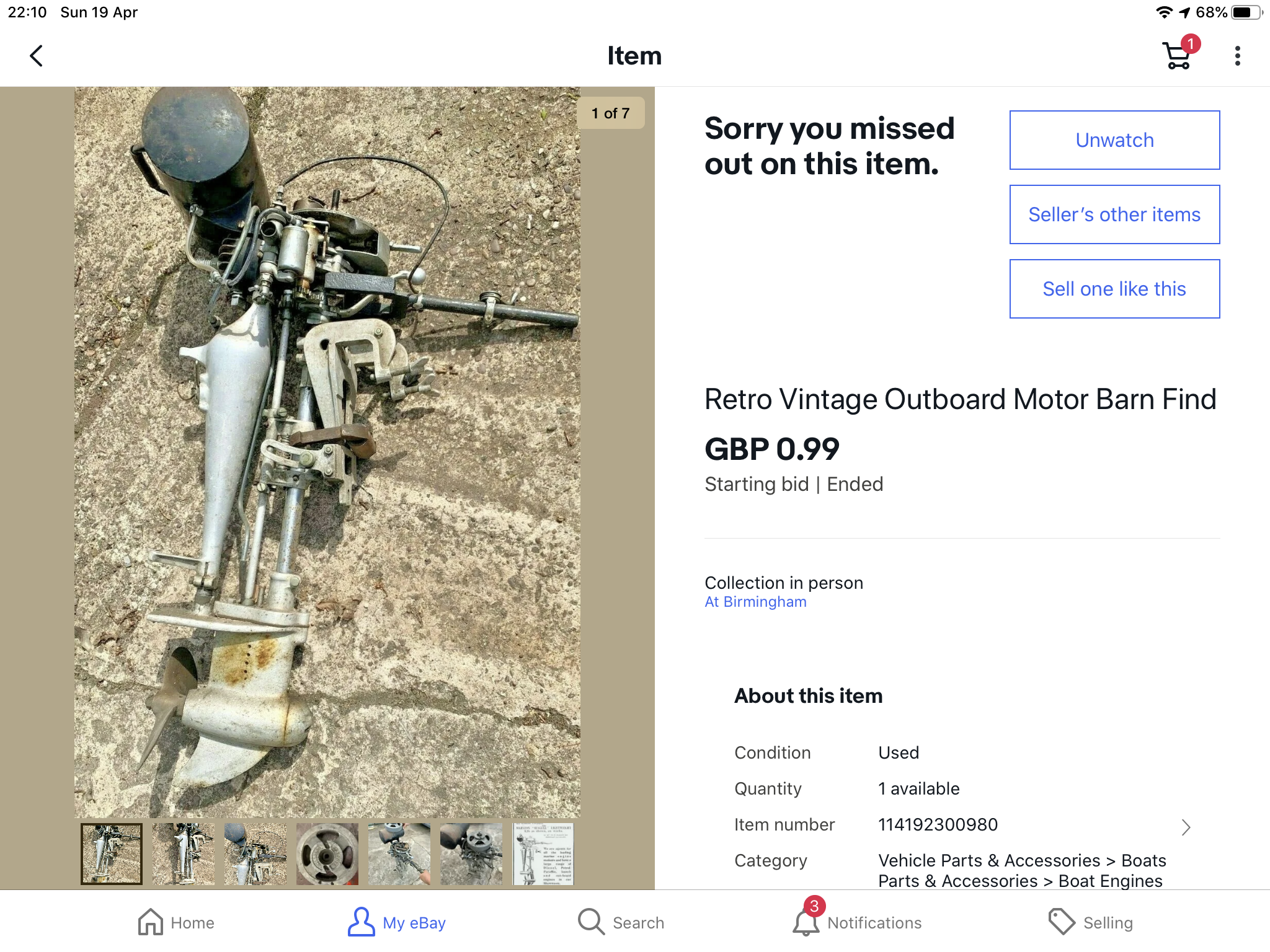This screenshot has height=952, width=1270.
Task: Open the At Birmingham location link
Action: (755, 602)
